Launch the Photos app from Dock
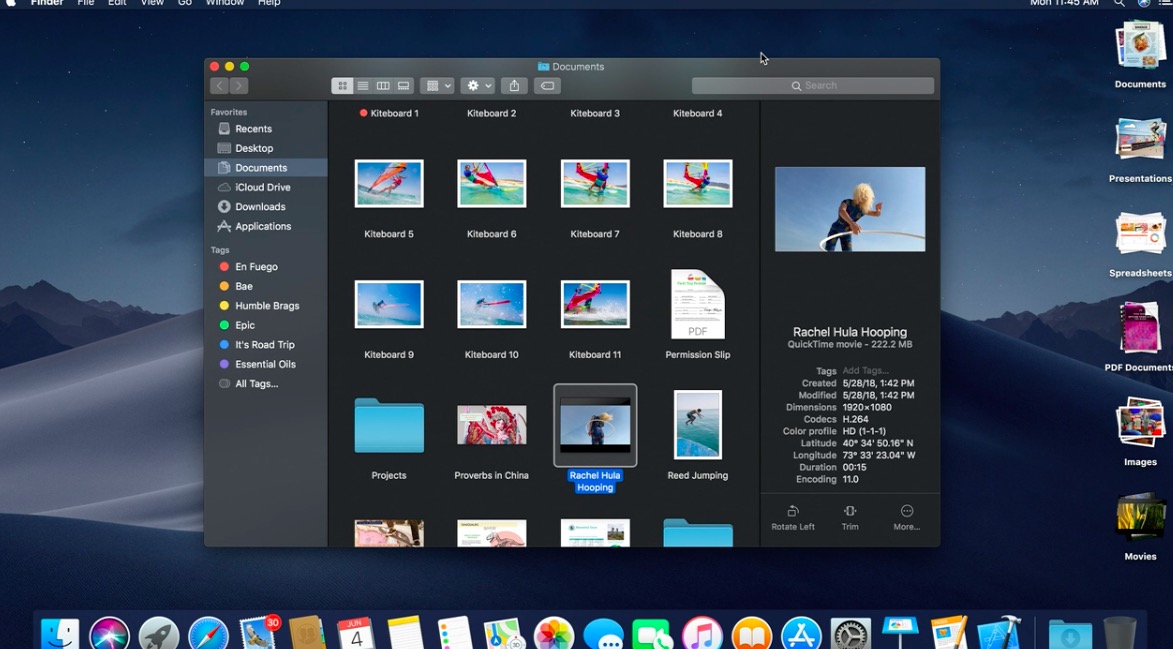This screenshot has width=1173, height=649. pyautogui.click(x=553, y=634)
